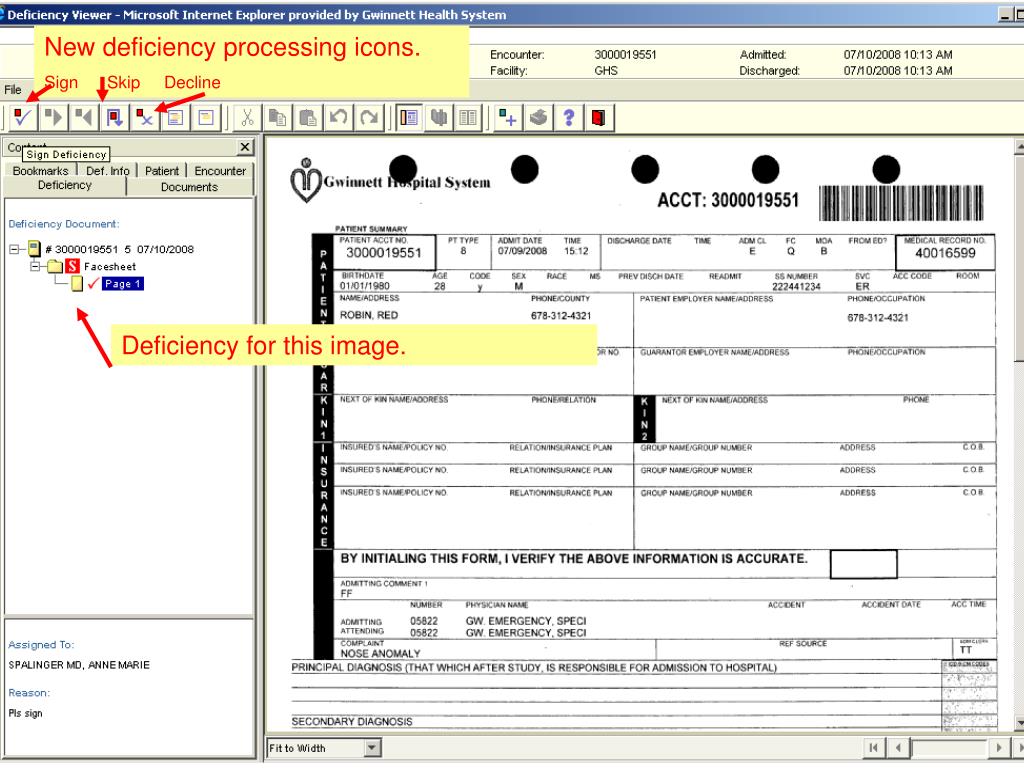Switch to the Documents tab
Image resolution: width=1024 pixels, height=768 pixels.
(189, 187)
